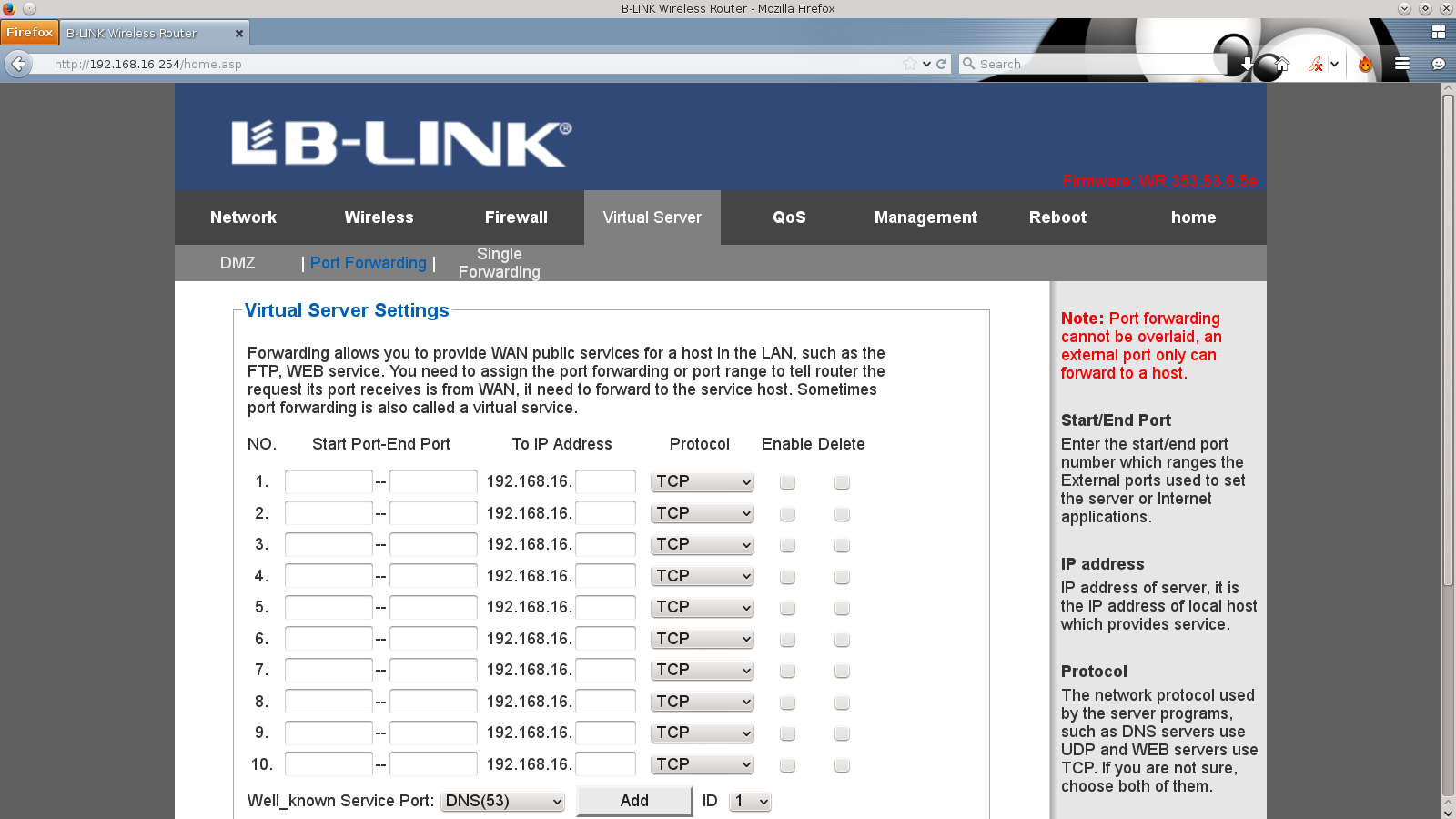Tick Delete checkbox for rule 1
1456x819 pixels.
point(842,482)
